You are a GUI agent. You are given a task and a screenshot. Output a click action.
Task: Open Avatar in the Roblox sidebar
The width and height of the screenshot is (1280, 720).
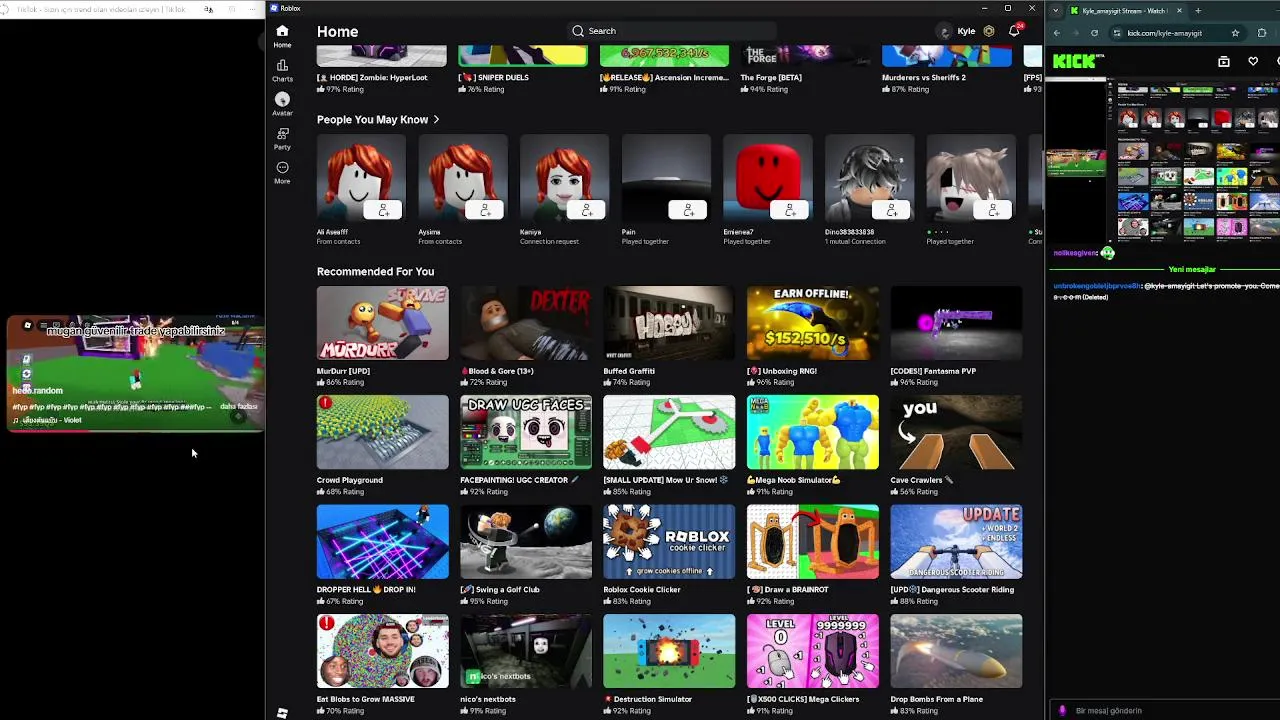(282, 104)
